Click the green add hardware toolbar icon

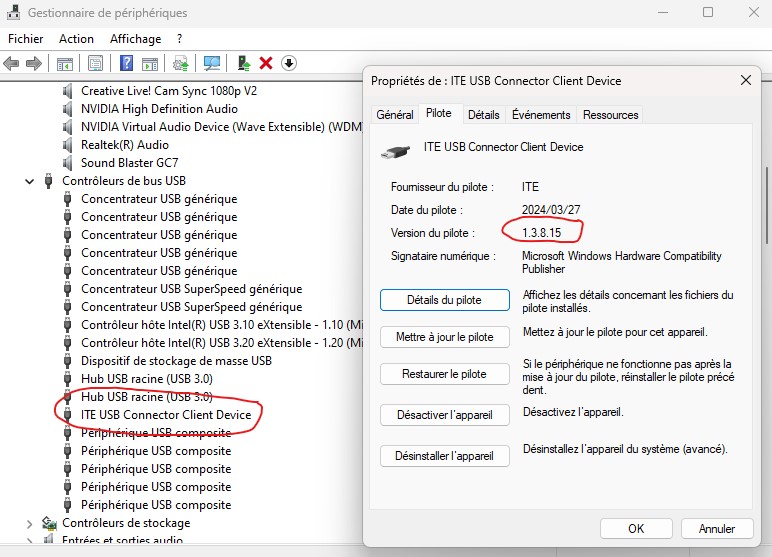point(243,63)
